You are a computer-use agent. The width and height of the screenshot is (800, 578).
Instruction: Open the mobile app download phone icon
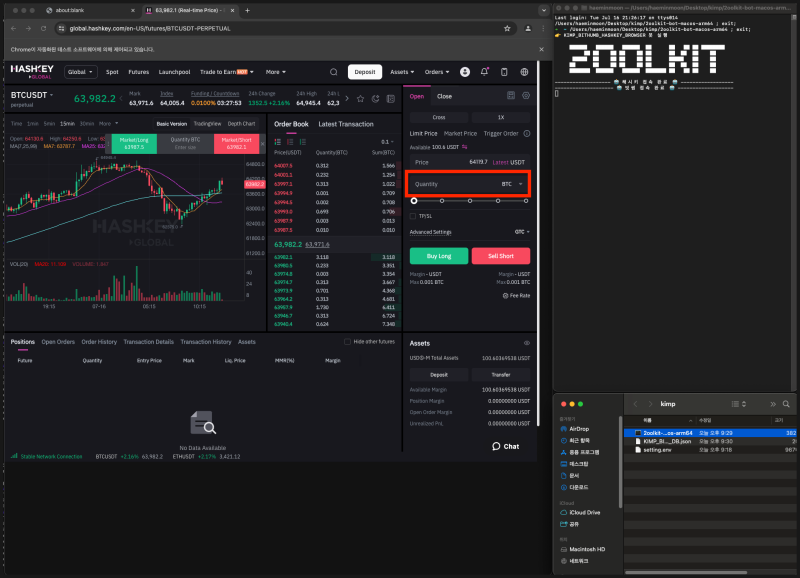point(504,72)
